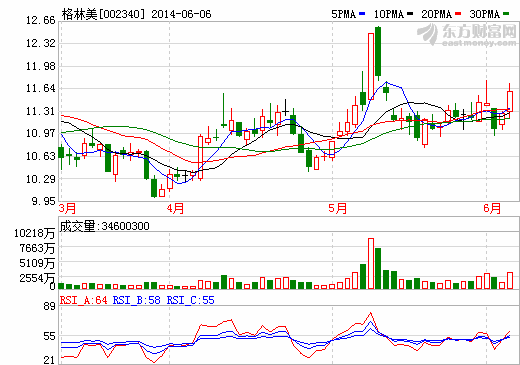Image resolution: width=520 pixels, height=365 pixels.
Task: Click the 10PMA legend label
Action: pyautogui.click(x=389, y=14)
